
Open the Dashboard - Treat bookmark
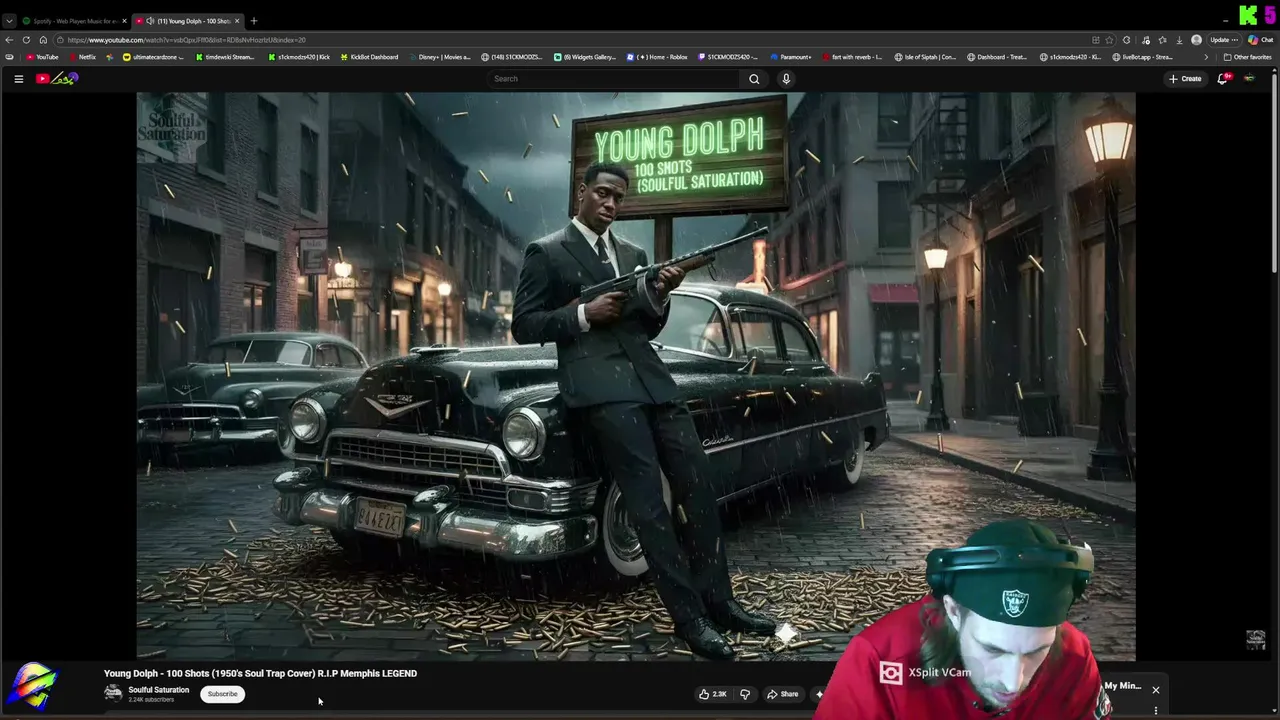pyautogui.click(x=997, y=57)
